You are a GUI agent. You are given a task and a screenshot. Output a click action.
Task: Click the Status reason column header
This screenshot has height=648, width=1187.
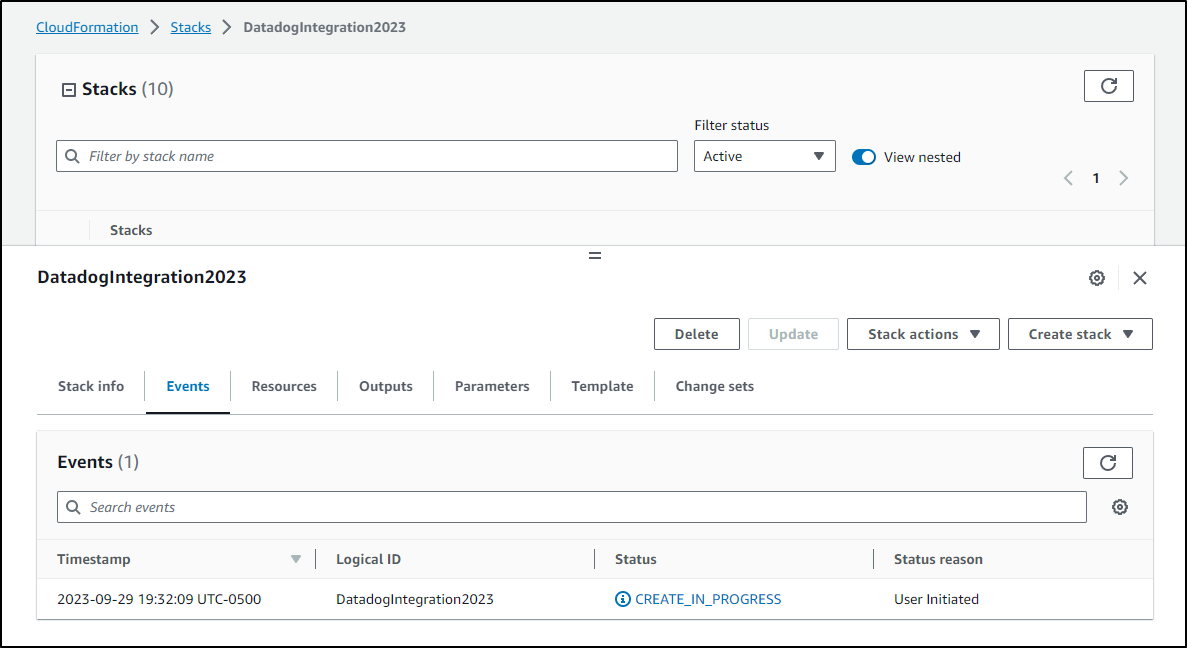938,559
